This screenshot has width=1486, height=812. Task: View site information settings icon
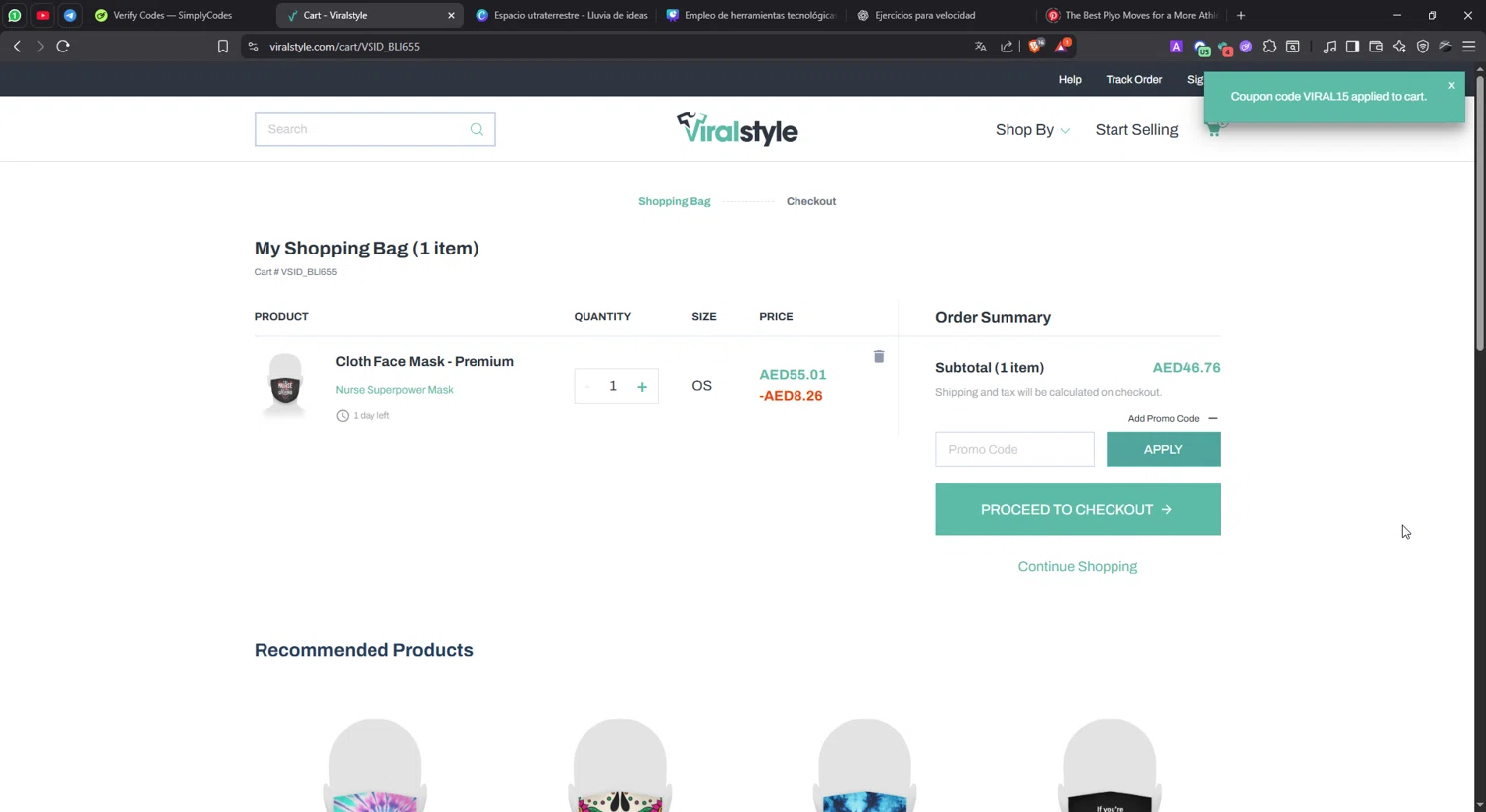pyautogui.click(x=254, y=47)
